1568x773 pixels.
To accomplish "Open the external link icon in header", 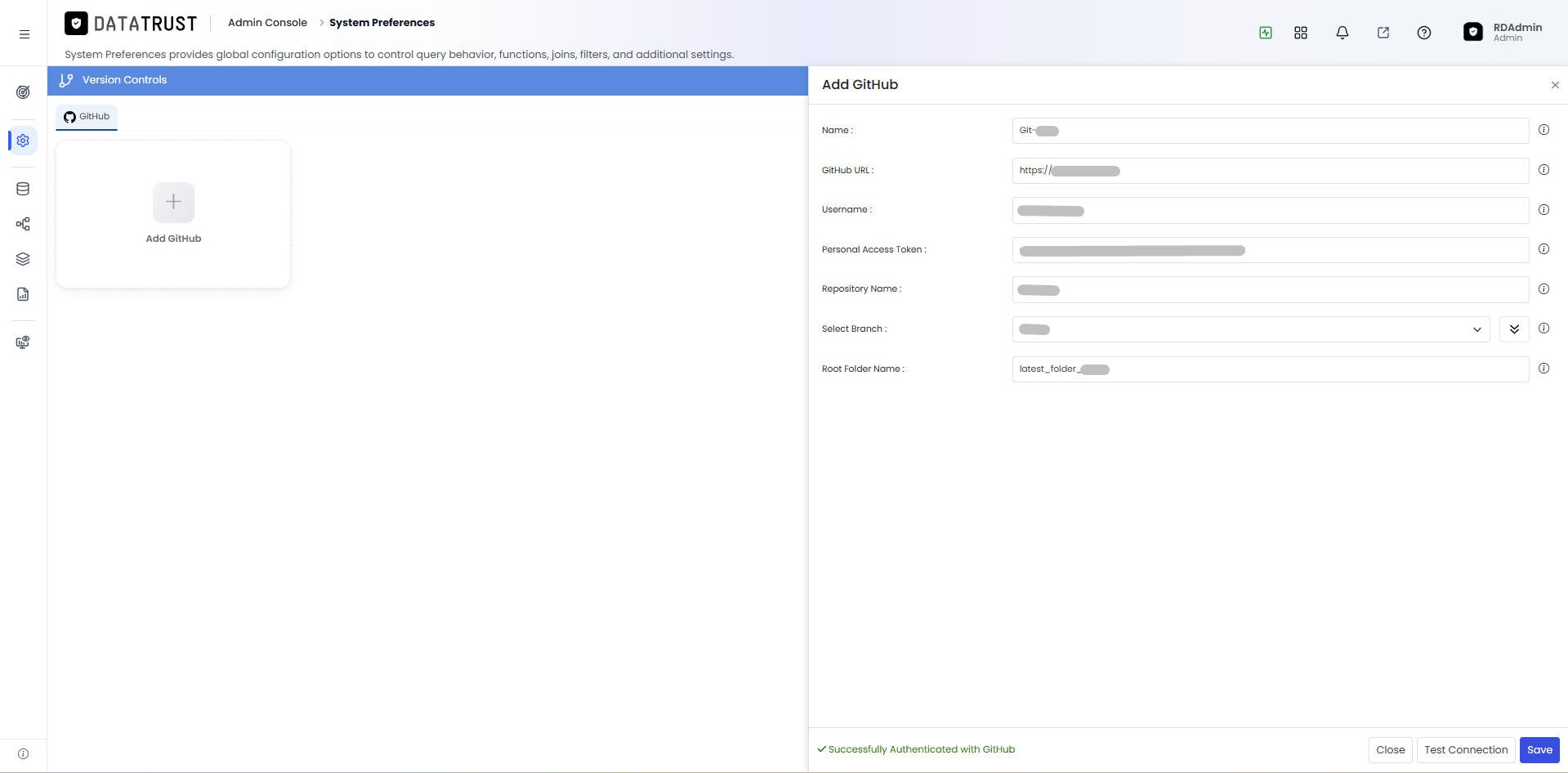I will [1383, 33].
